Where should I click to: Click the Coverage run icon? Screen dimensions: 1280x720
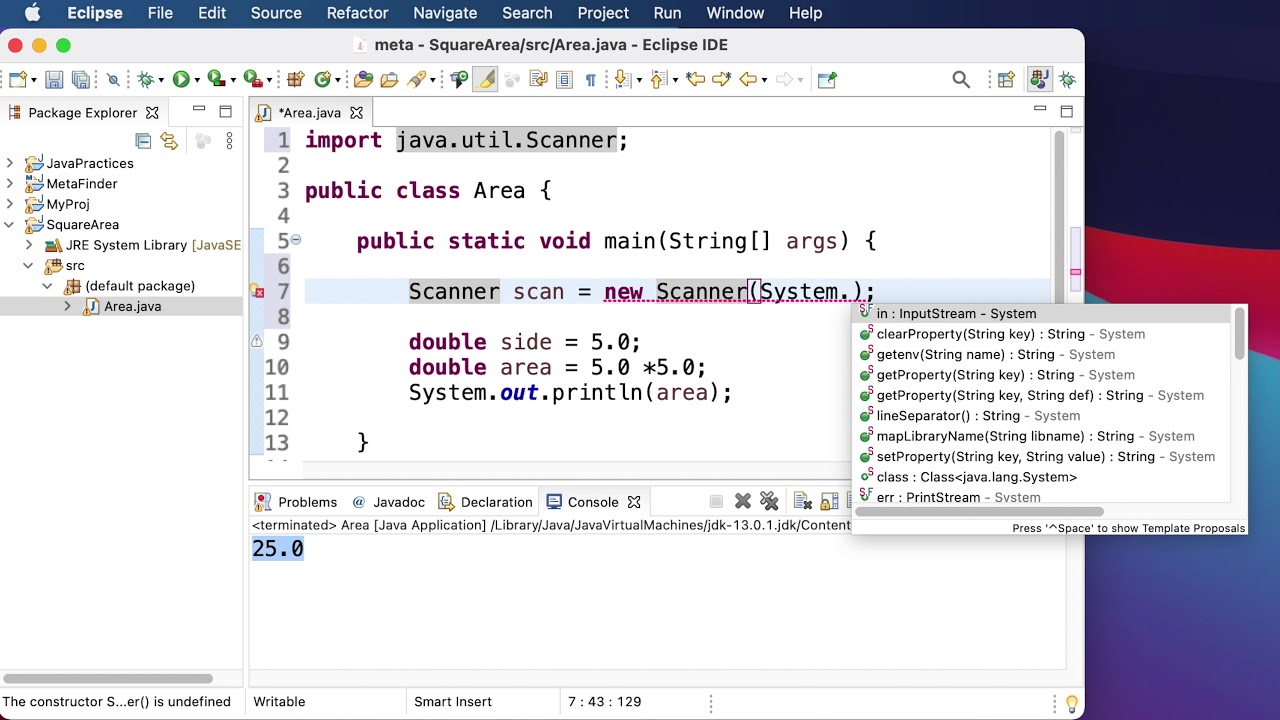pos(215,80)
